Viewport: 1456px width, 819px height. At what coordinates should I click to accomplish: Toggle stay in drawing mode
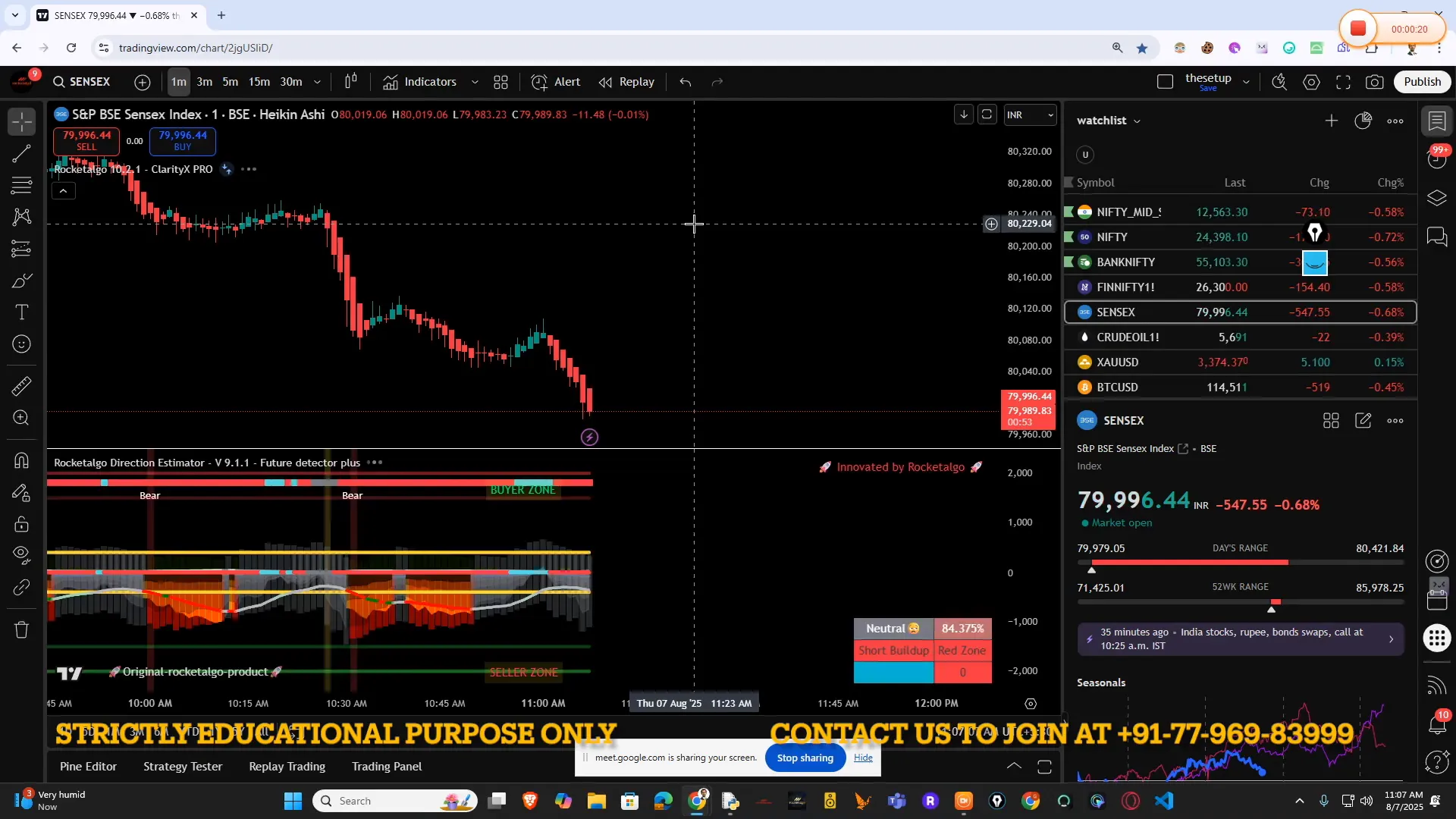coord(22,493)
